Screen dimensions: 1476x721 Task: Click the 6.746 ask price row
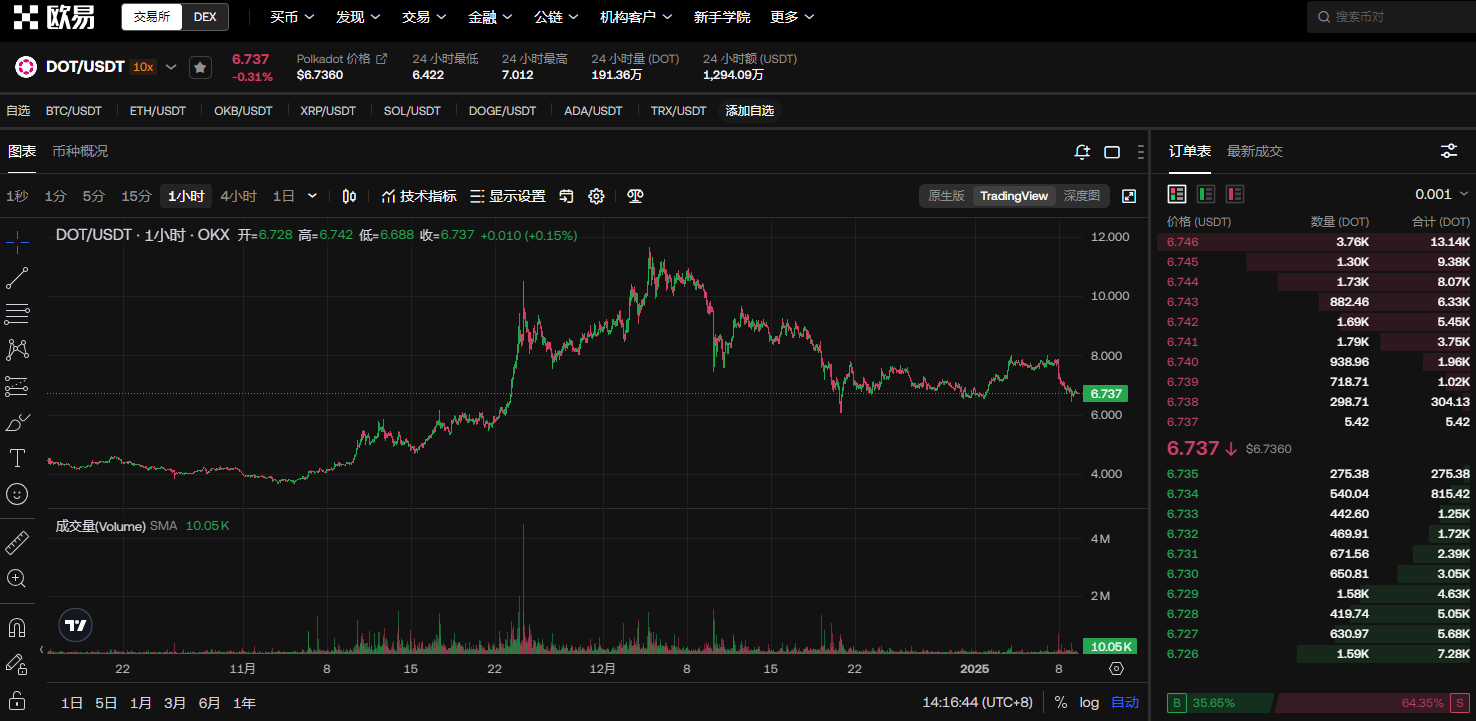click(1315, 242)
